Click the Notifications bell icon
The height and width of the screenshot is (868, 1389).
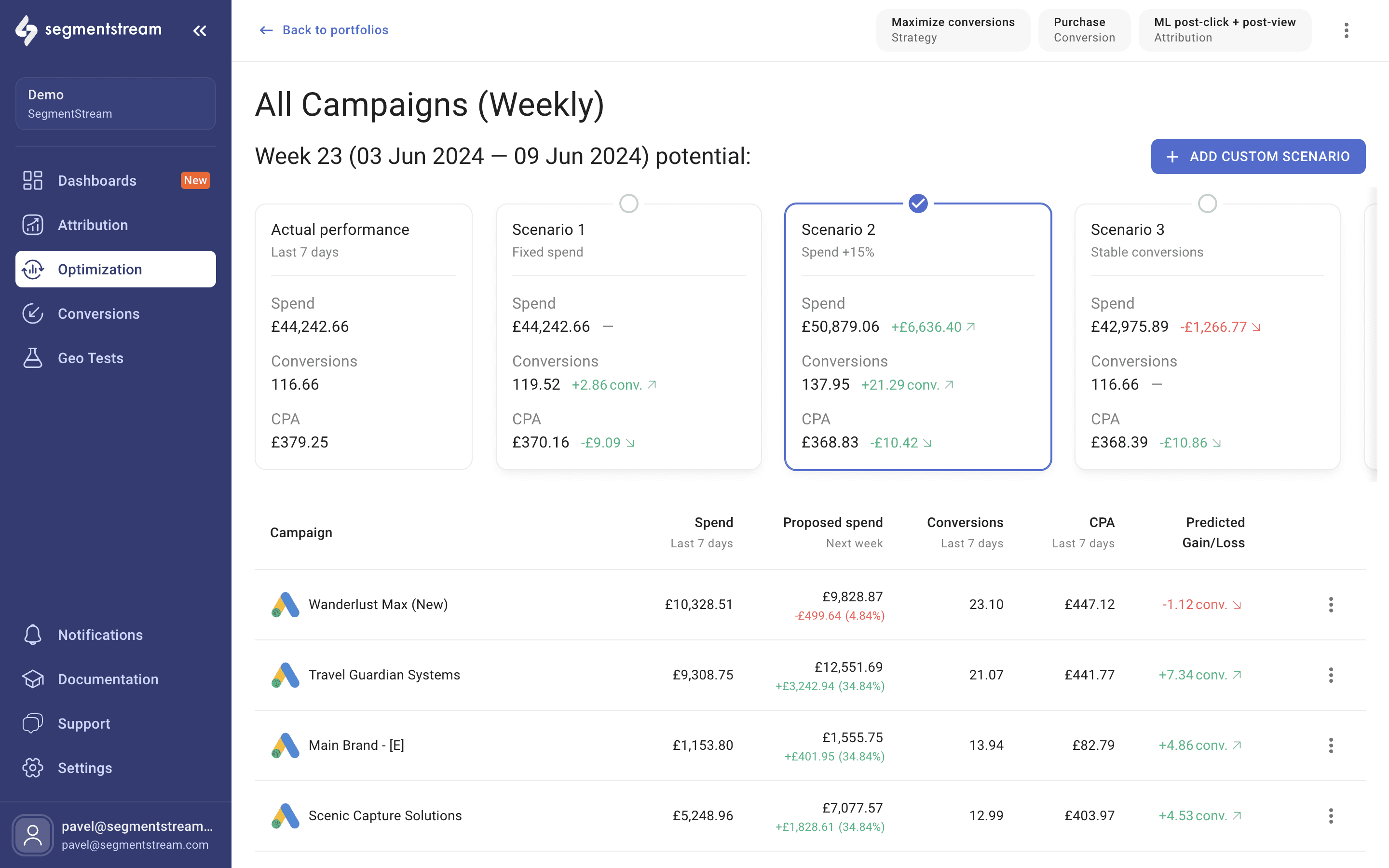33,634
